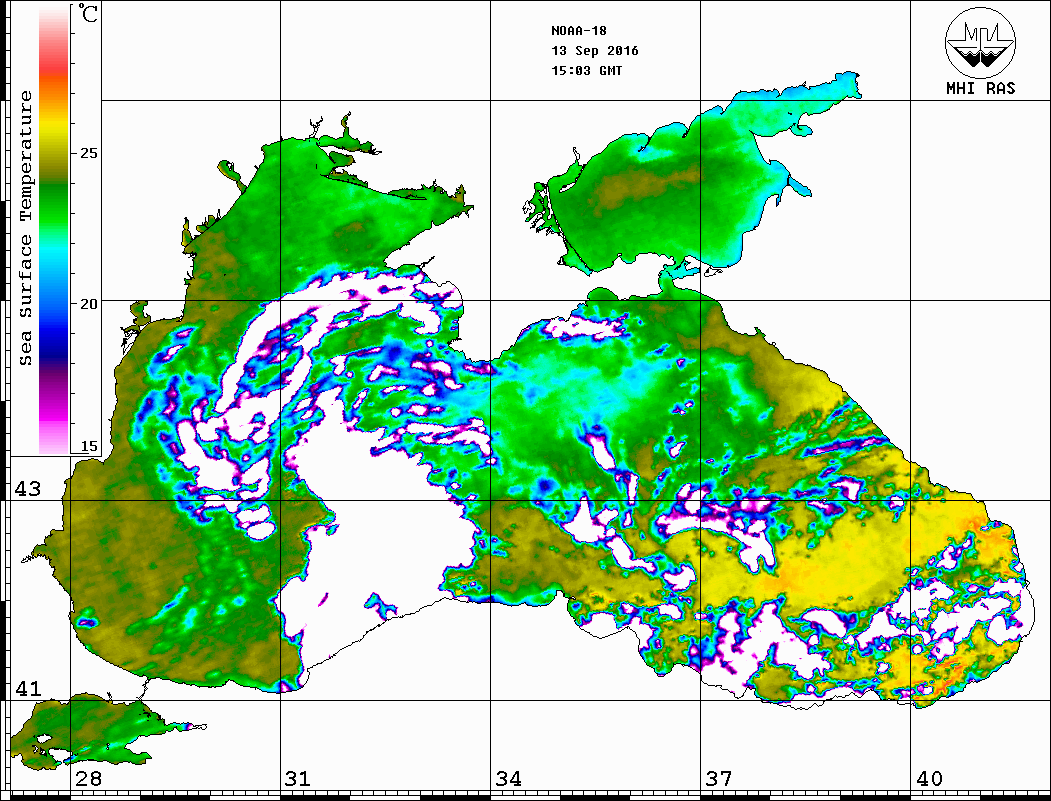
Task: Click longitude label '34'
Action: click(x=508, y=779)
